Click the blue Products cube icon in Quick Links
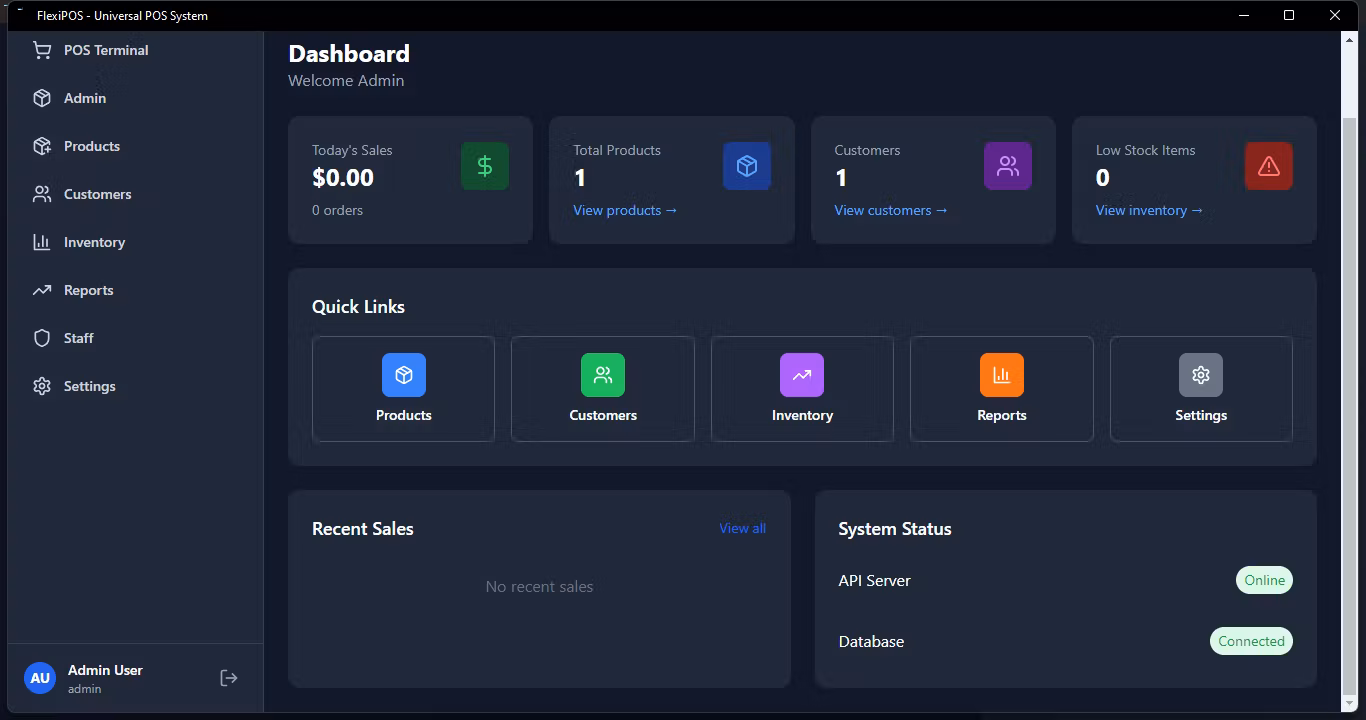This screenshot has height=720, width=1366. pyautogui.click(x=404, y=375)
